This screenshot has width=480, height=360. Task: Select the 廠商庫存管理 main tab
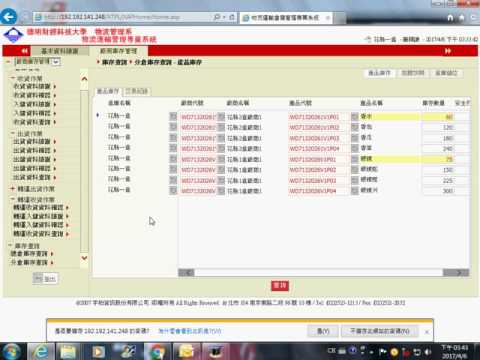coord(119,51)
